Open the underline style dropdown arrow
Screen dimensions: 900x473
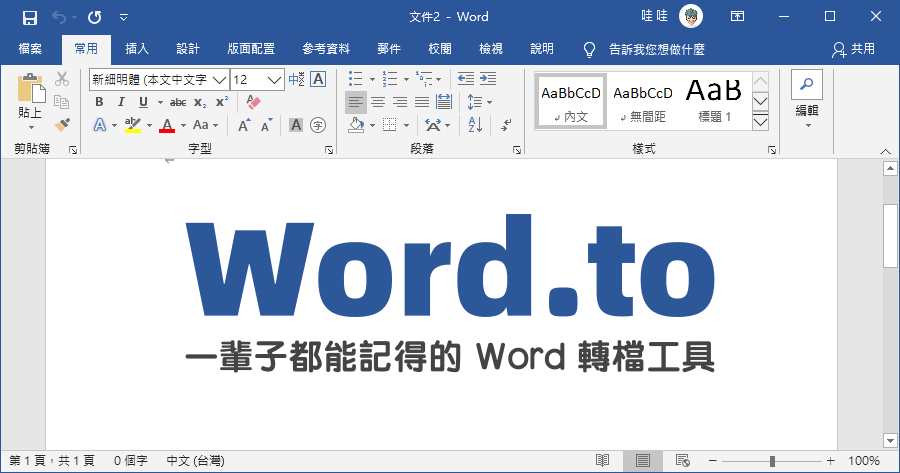[x=160, y=103]
